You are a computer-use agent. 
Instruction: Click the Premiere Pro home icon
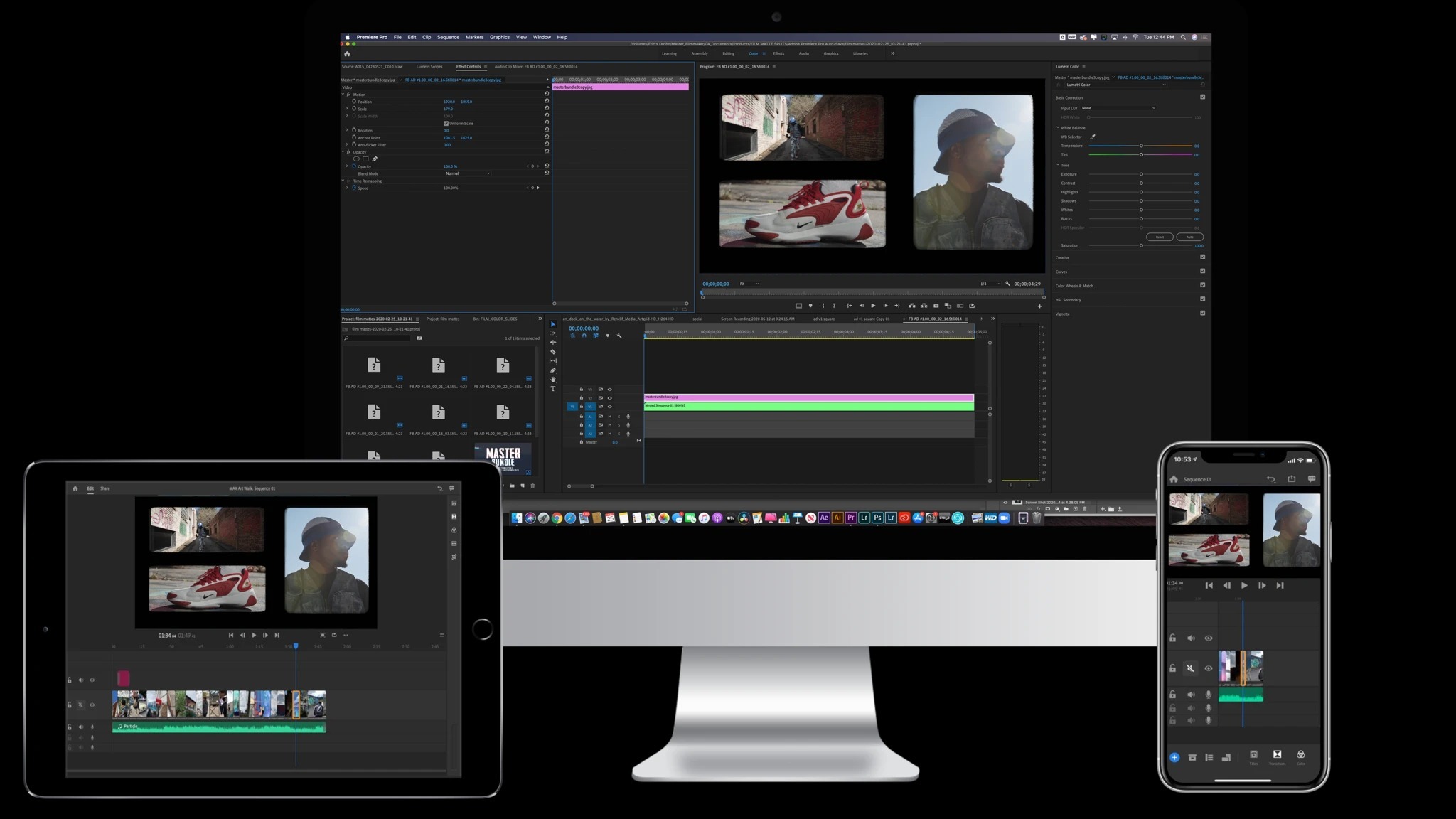(x=347, y=54)
